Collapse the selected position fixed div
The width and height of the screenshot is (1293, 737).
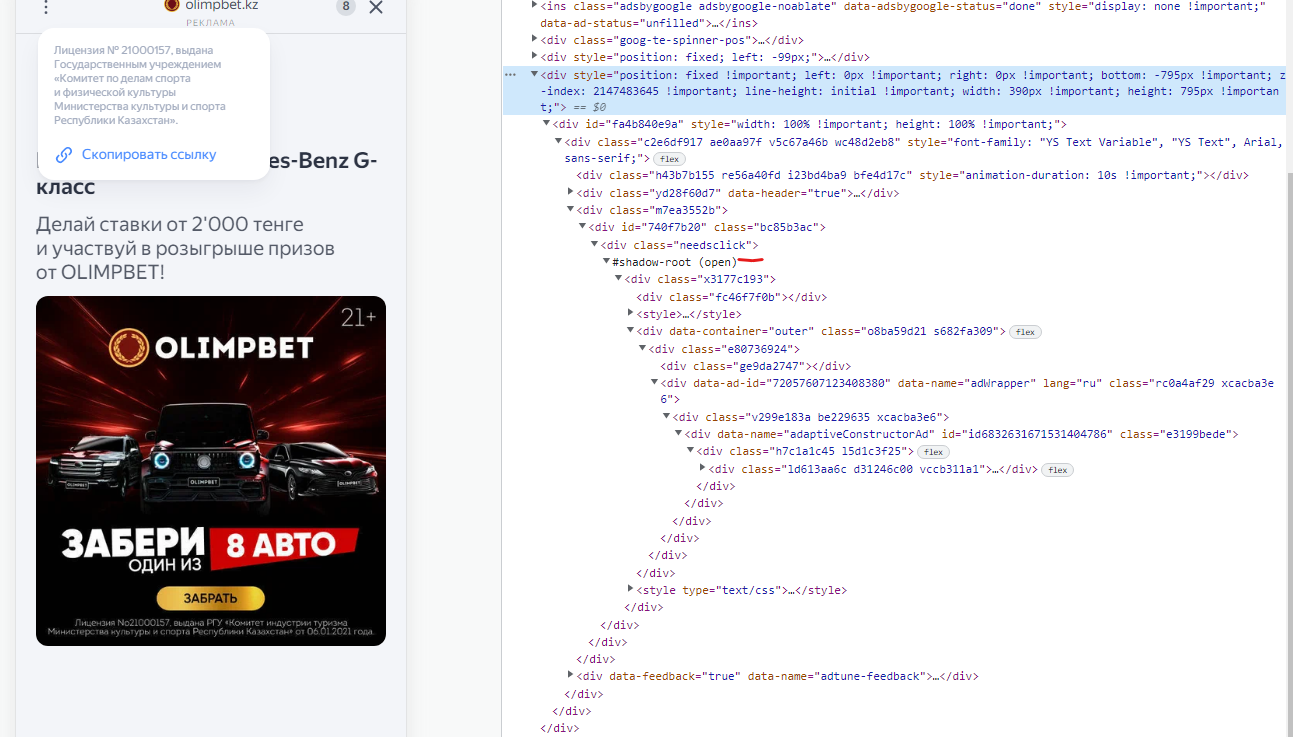(x=534, y=75)
